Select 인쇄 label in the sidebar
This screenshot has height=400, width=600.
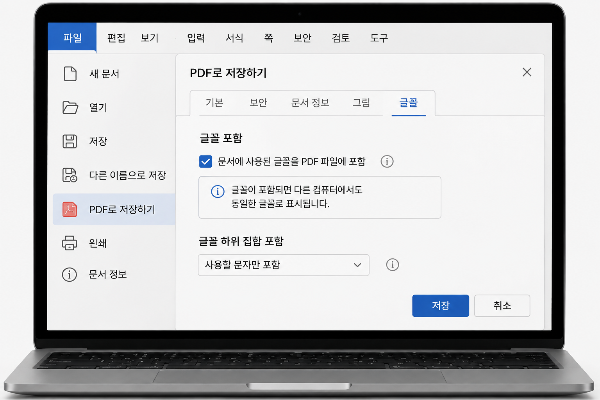point(98,243)
